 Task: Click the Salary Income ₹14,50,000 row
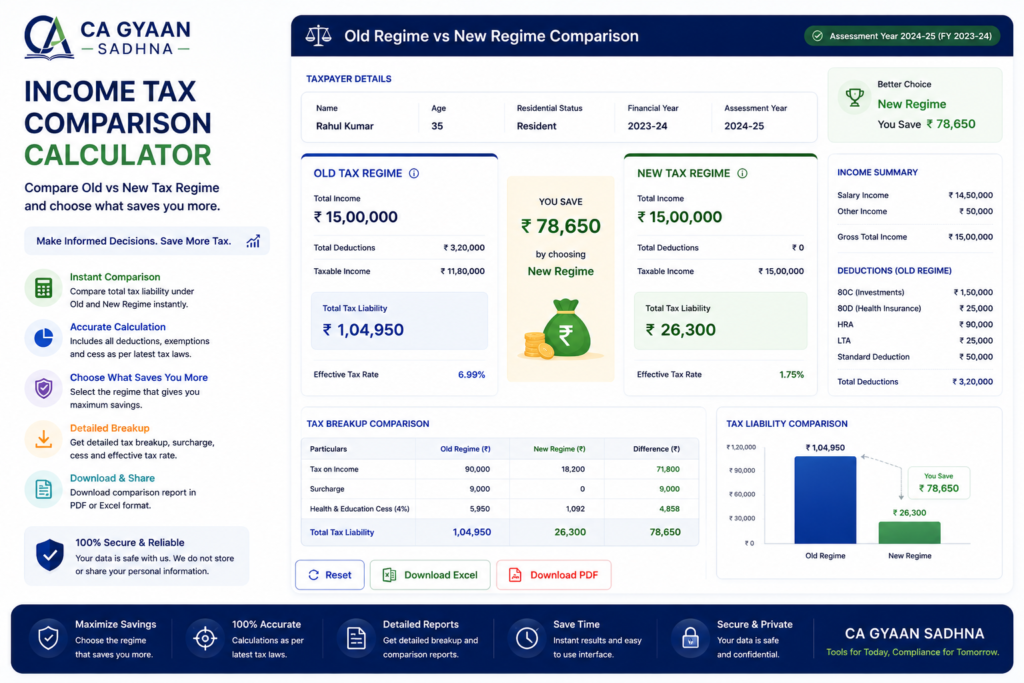tap(915, 195)
